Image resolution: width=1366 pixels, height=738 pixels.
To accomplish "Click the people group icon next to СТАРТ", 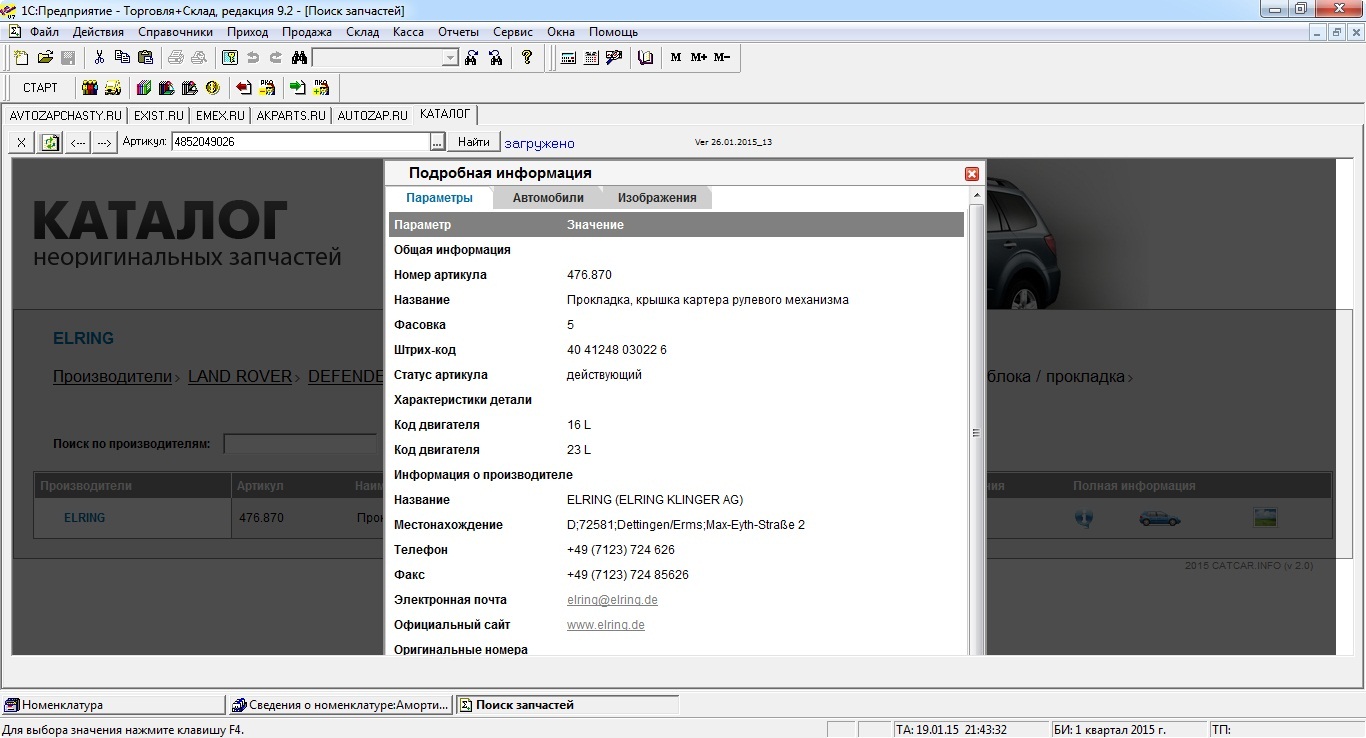I will pyautogui.click(x=90, y=88).
